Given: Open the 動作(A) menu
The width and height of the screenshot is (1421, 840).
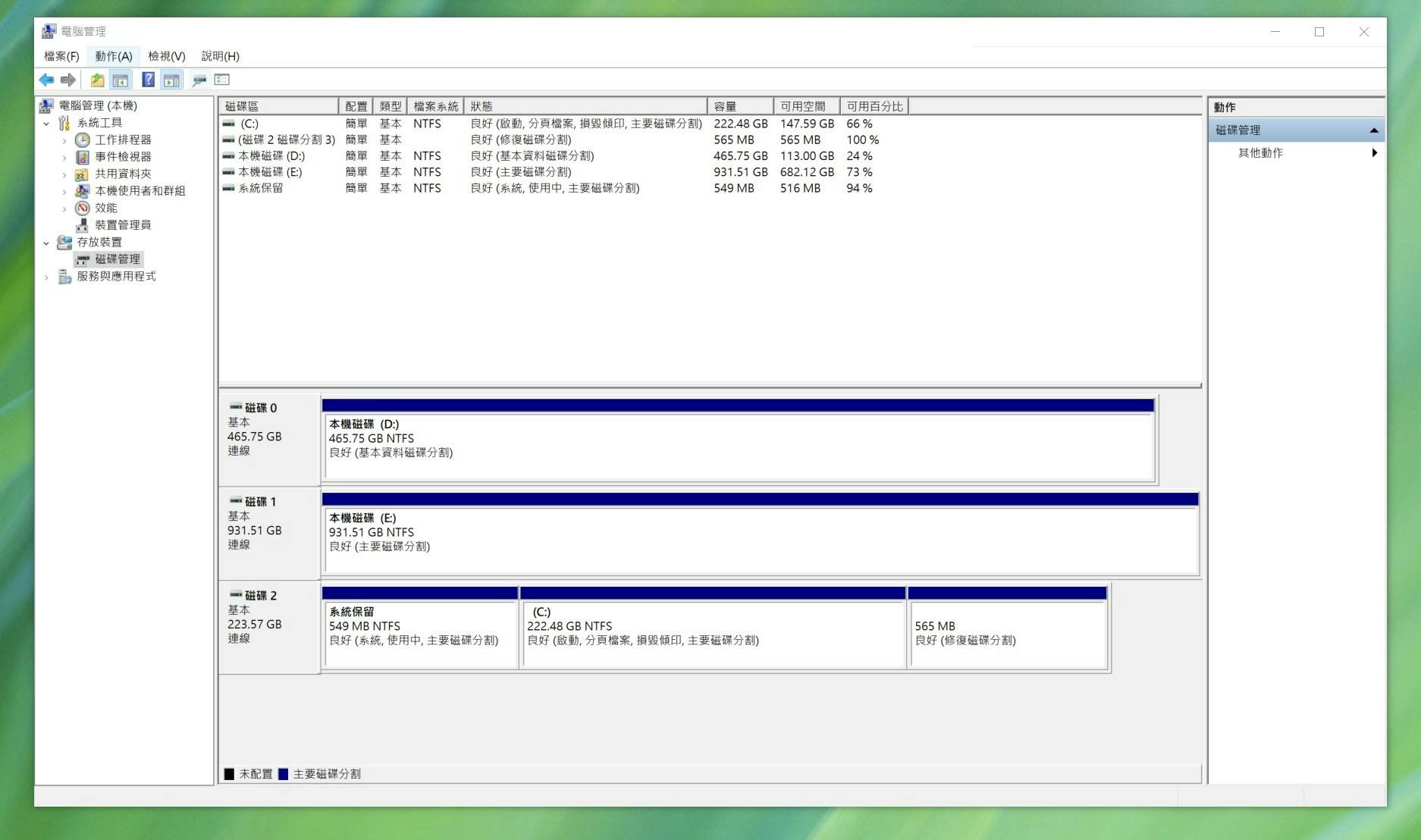Looking at the screenshot, I should 114,56.
